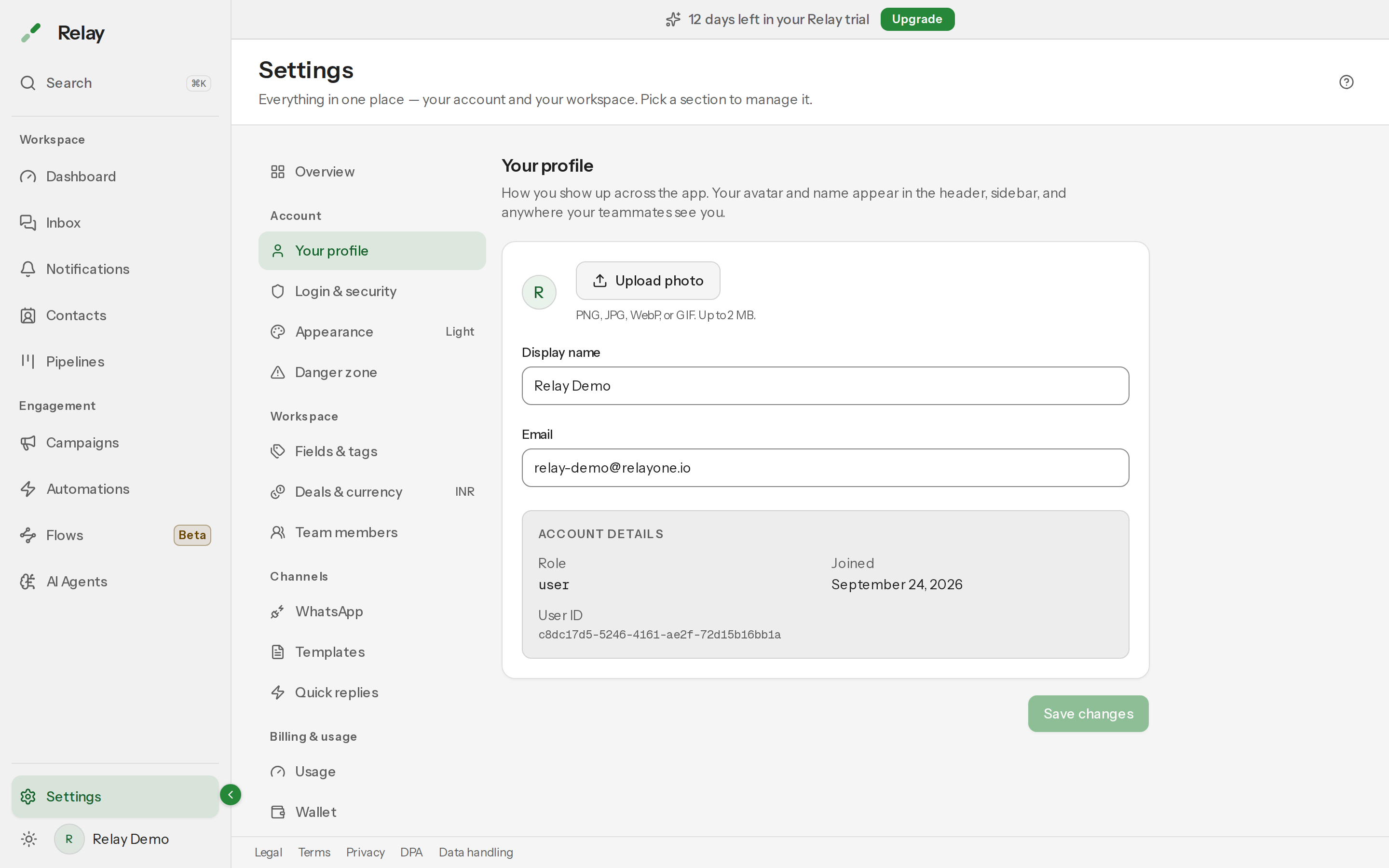Click Save changes button
Image resolution: width=1389 pixels, height=868 pixels.
click(x=1088, y=714)
